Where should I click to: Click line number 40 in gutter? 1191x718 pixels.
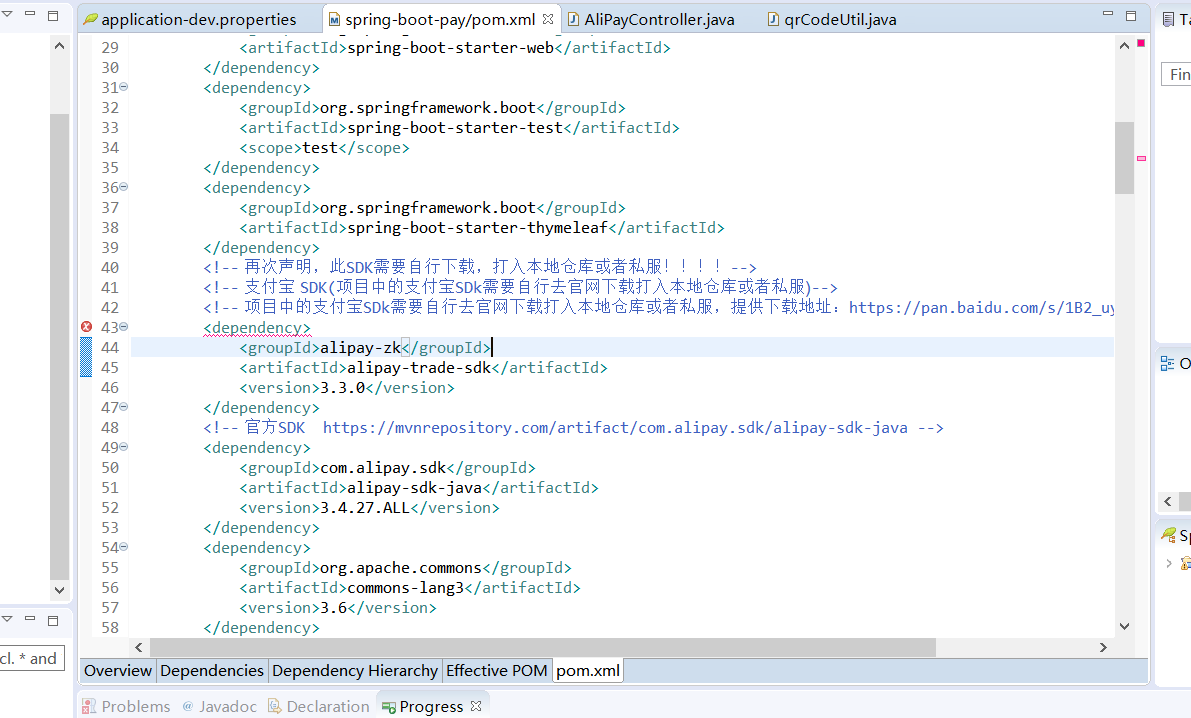pyautogui.click(x=110, y=267)
